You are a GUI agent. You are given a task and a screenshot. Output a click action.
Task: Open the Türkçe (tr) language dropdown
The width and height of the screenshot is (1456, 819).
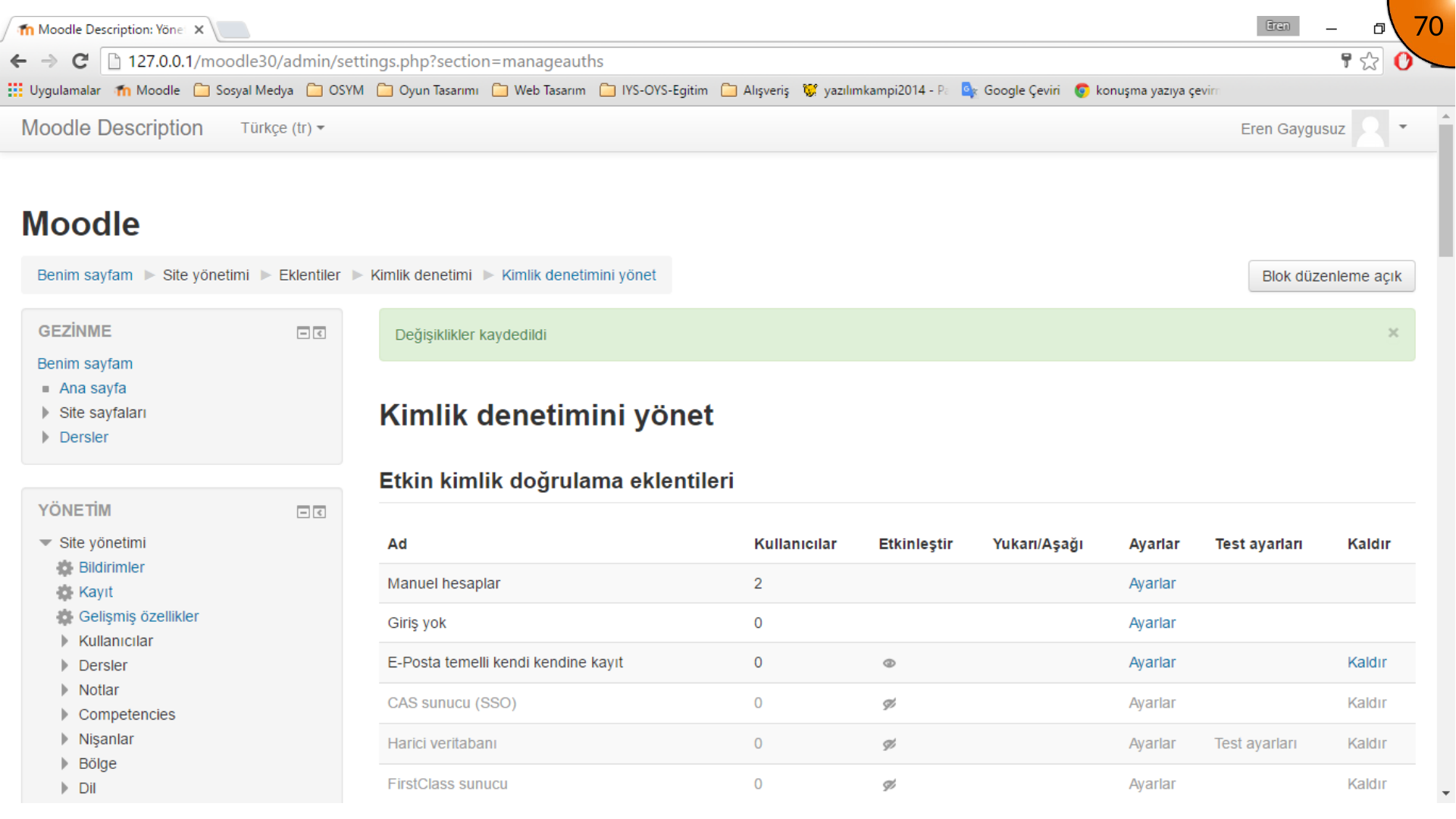pyautogui.click(x=283, y=128)
